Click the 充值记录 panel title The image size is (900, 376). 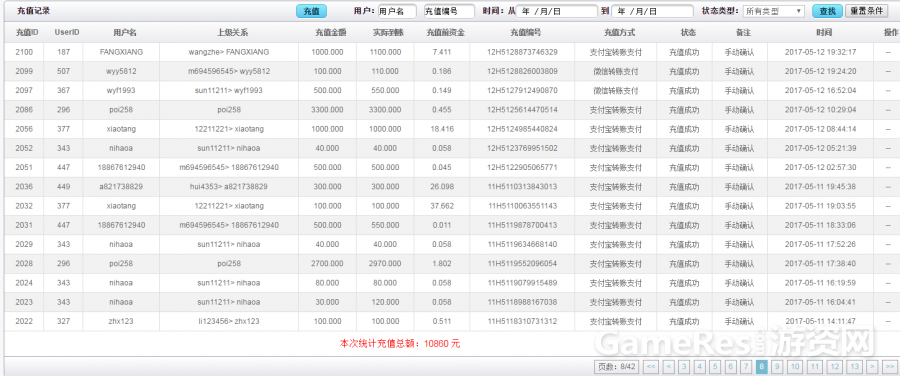34,10
